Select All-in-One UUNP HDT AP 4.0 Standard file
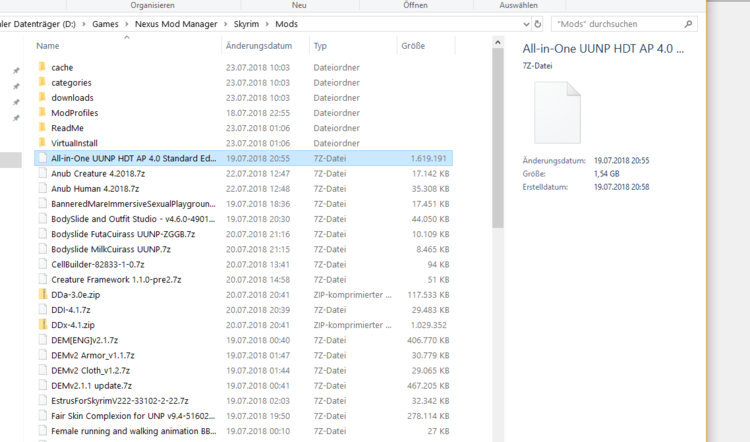750x442 pixels. (243, 158)
